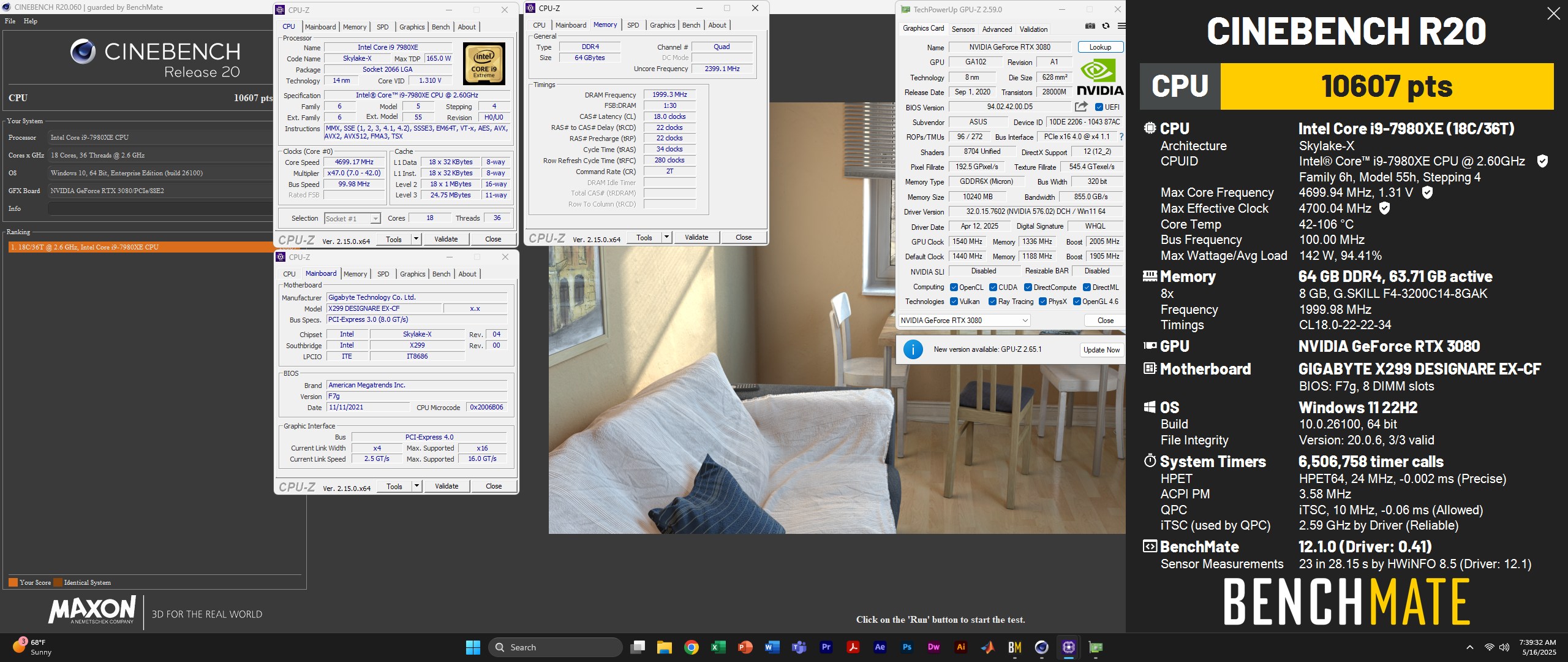The width and height of the screenshot is (1568, 662).
Task: Refresh GPU-Z data with the refresh icon
Action: point(1106,26)
